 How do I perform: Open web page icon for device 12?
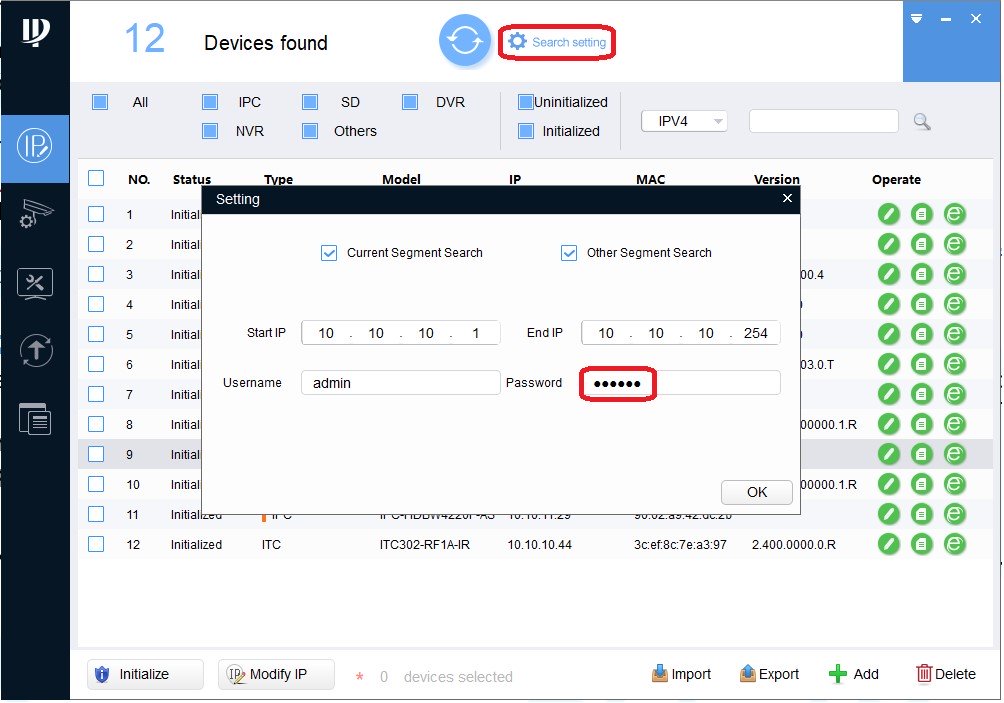955,544
